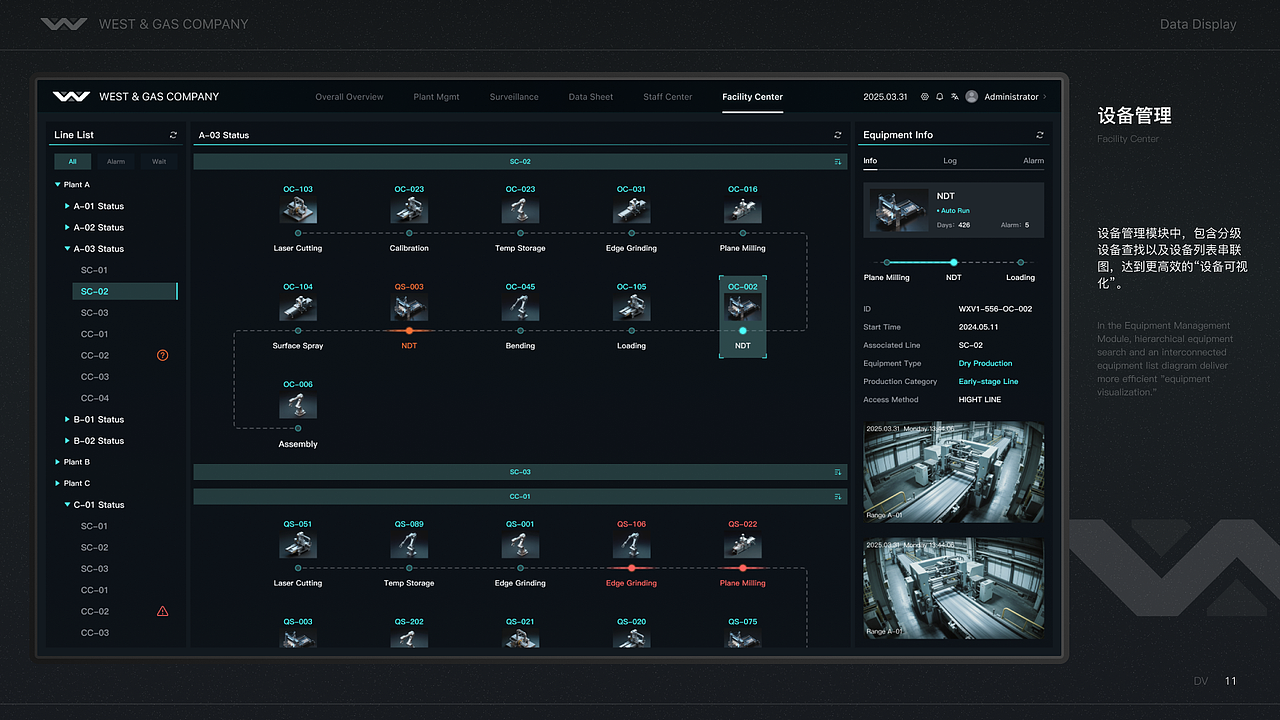This screenshot has height=720, width=1280.
Task: Click the administrator avatar
Action: [972, 97]
